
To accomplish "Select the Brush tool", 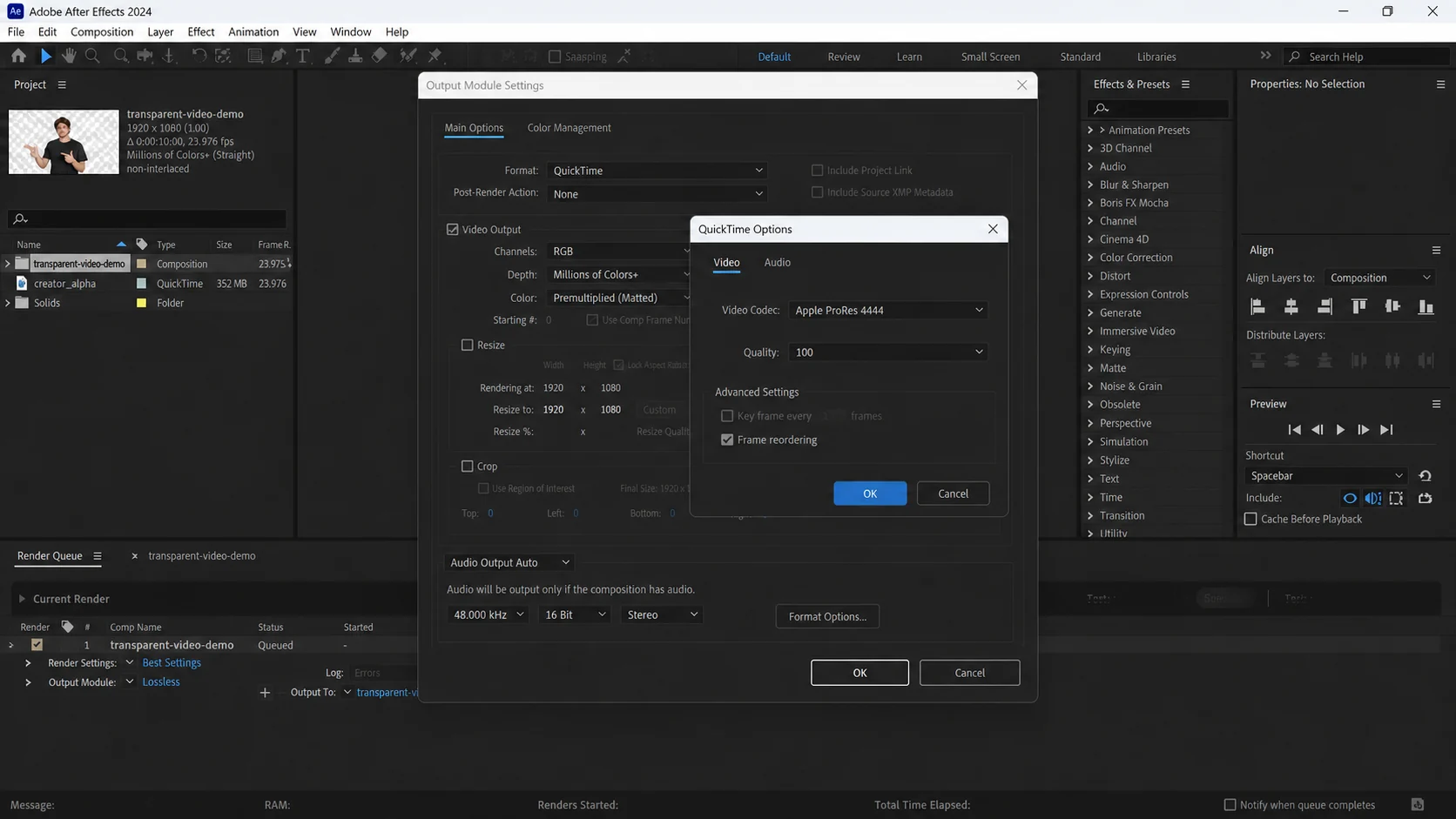I will tap(332, 56).
